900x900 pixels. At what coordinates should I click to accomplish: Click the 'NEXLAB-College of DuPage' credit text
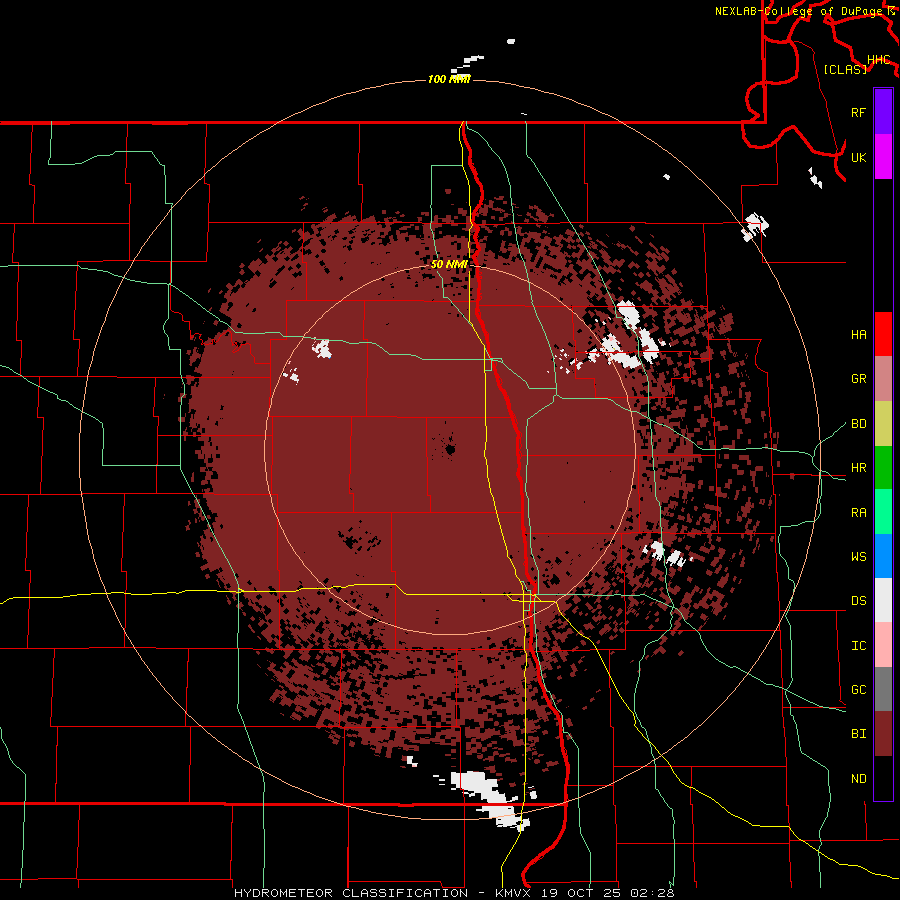[800, 11]
